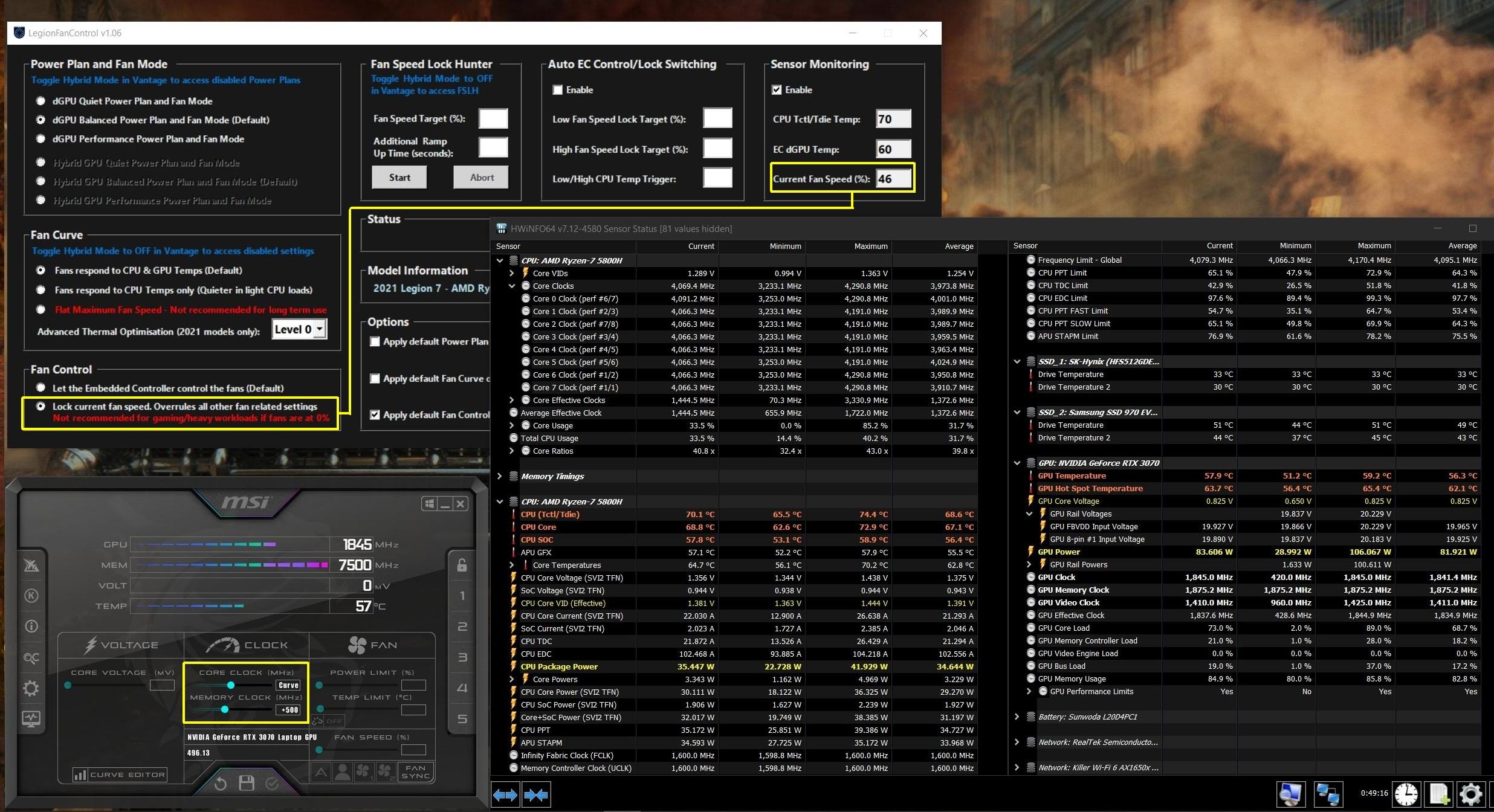The width and height of the screenshot is (1494, 812).
Task: Click the Afterburner Windows startup icon
Action: pyautogui.click(x=430, y=503)
